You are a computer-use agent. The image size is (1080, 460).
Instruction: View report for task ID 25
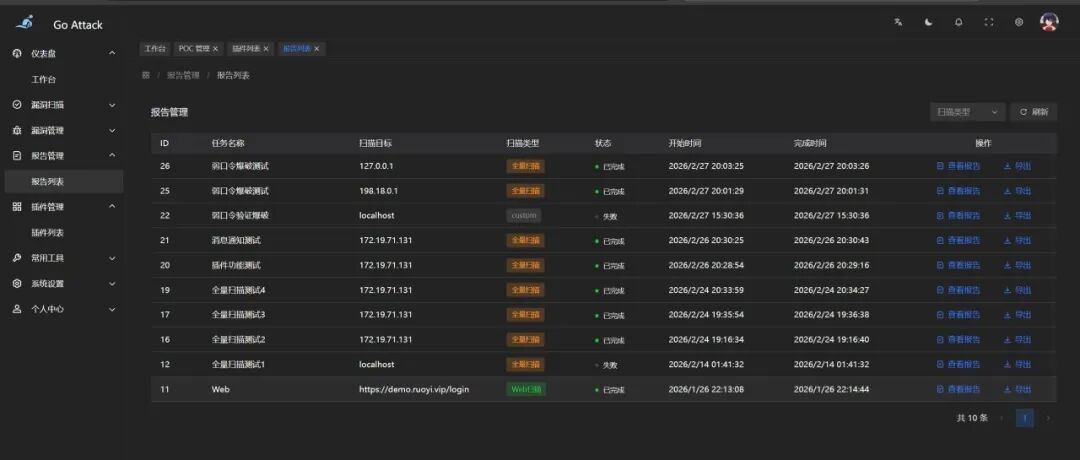click(x=958, y=191)
